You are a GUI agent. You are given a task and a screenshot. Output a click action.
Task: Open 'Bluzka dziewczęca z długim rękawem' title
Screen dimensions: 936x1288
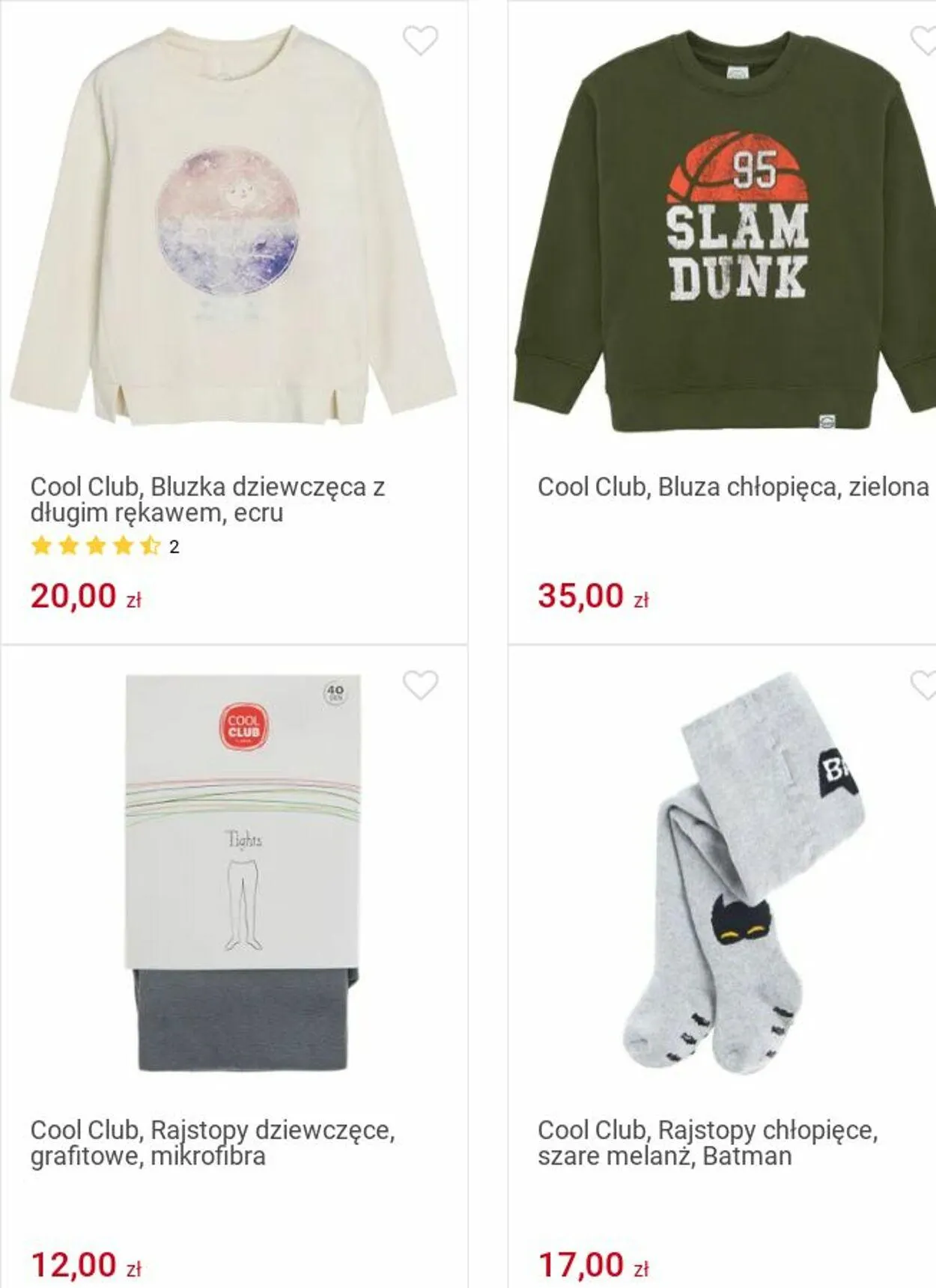pos(207,499)
